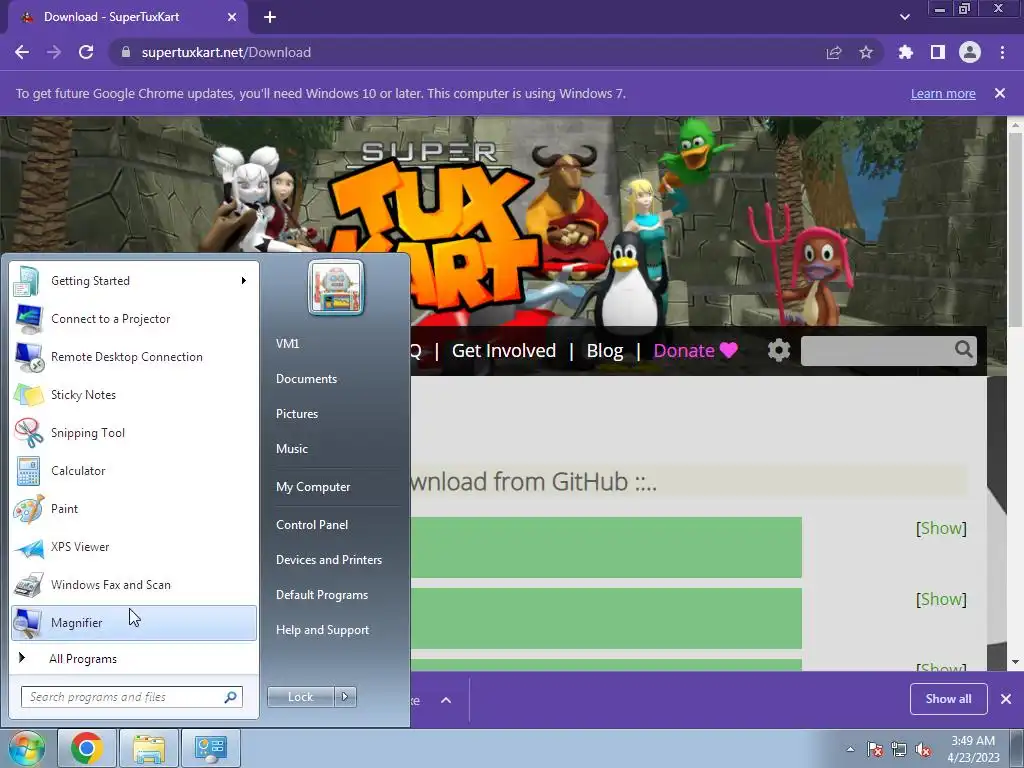Click the Donate link

click(x=696, y=351)
